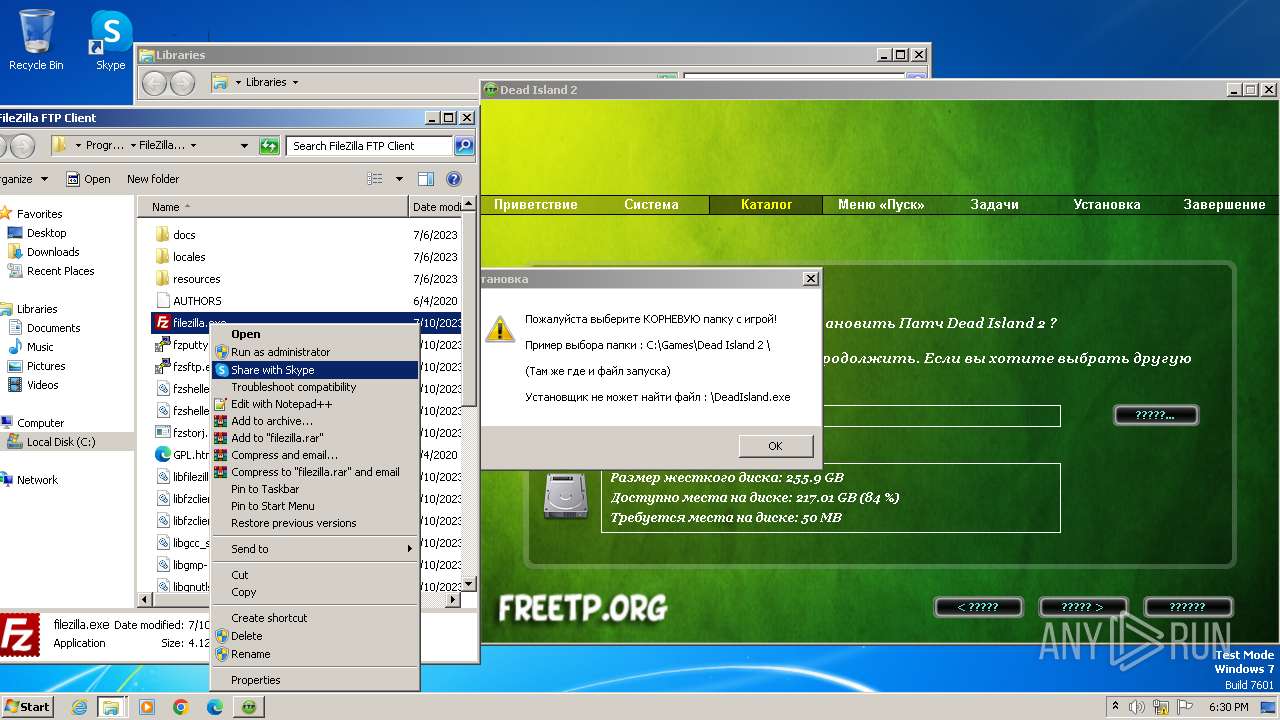Screen dimensions: 1280x720
Task: Click the Edge taskbar icon
Action: point(214,707)
